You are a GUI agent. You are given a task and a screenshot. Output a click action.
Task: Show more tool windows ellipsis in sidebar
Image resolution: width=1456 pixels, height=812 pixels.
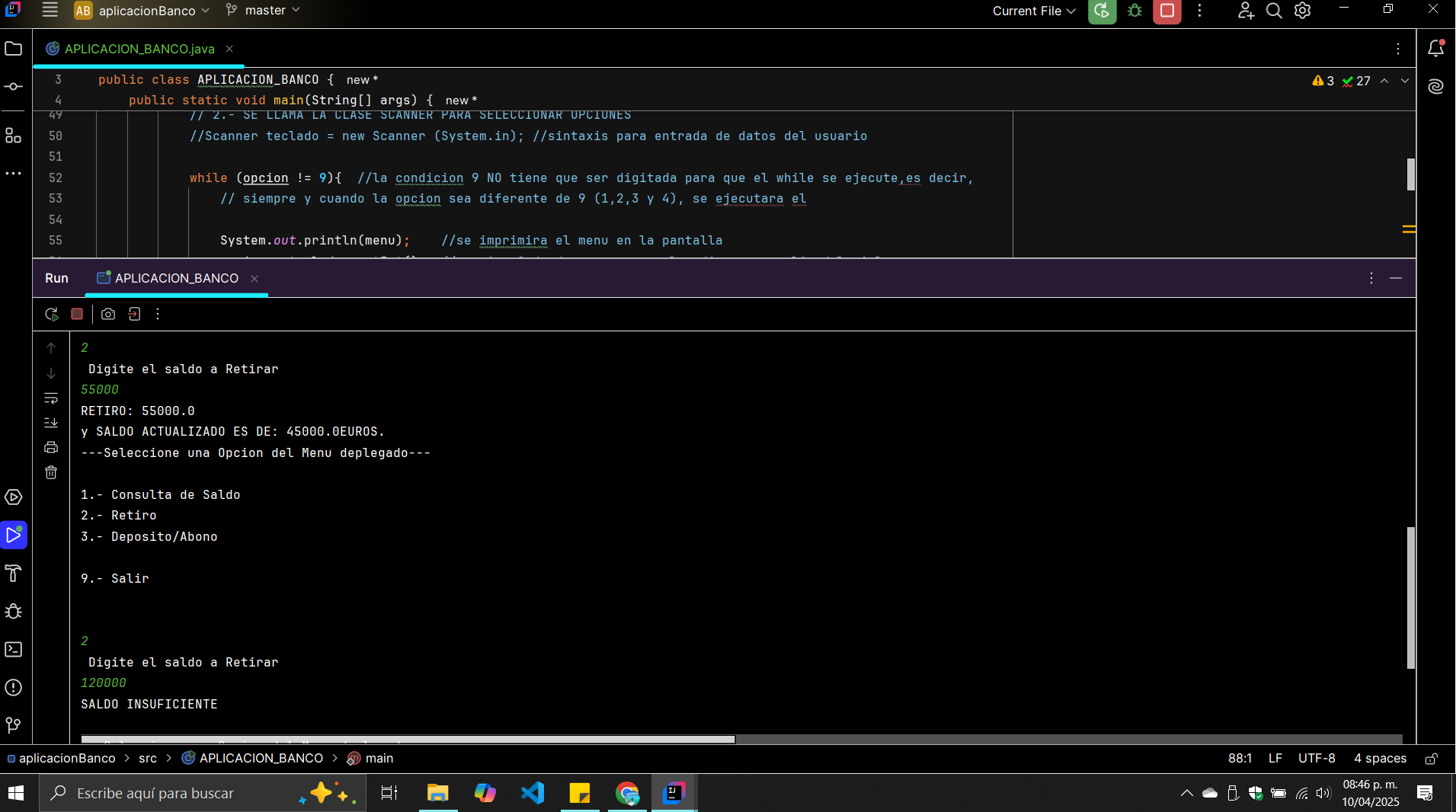click(x=14, y=174)
